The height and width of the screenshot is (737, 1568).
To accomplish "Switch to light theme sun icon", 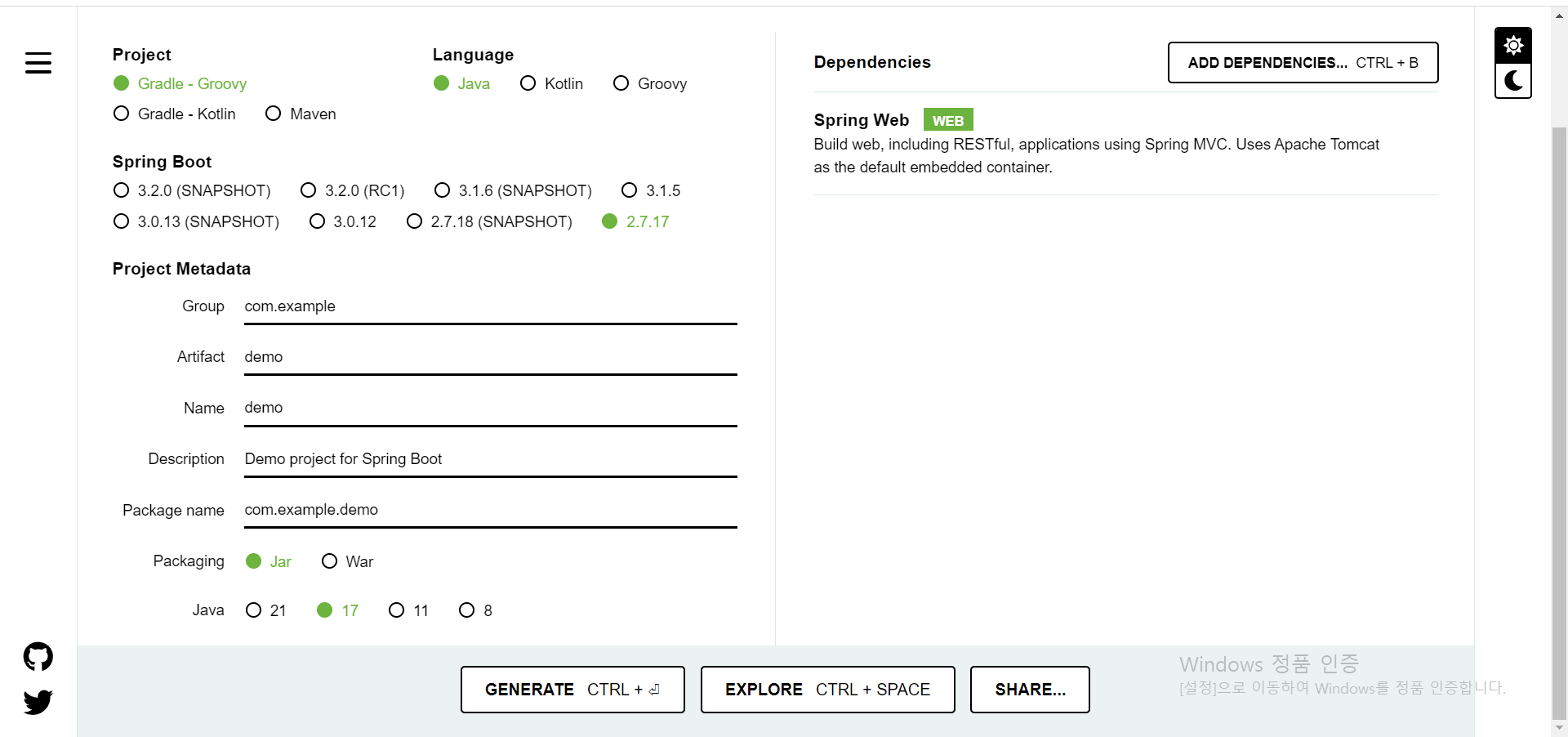I will [x=1513, y=45].
